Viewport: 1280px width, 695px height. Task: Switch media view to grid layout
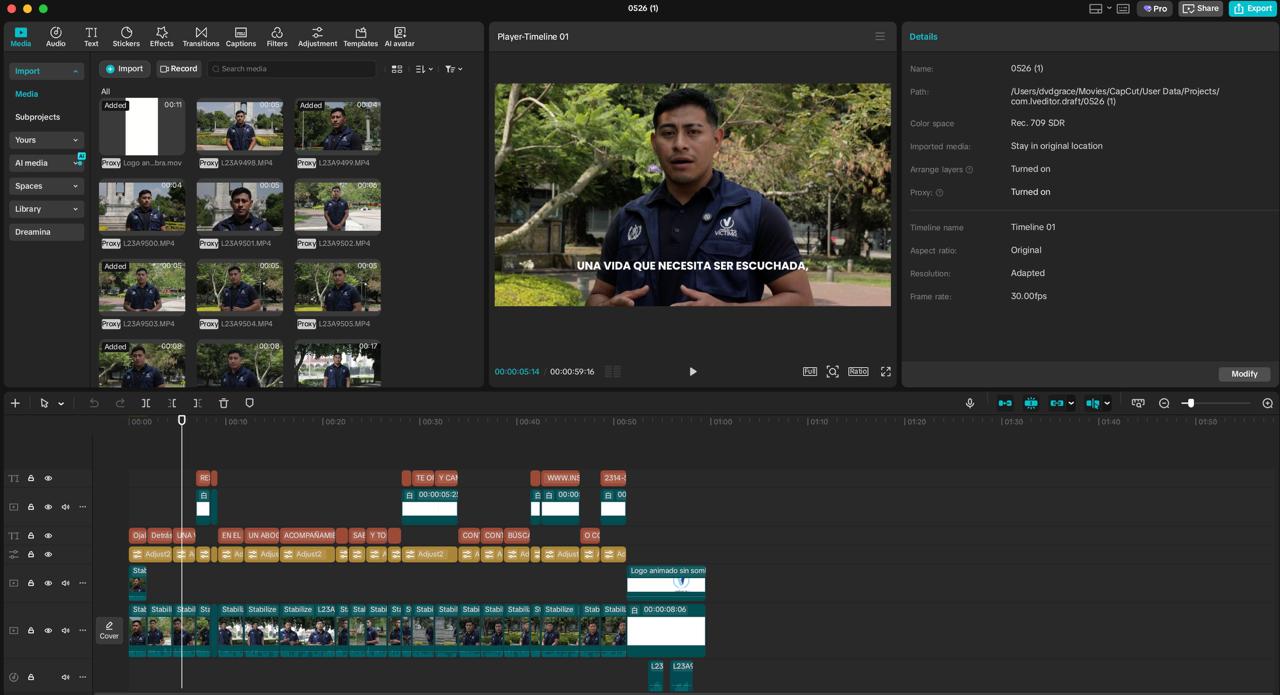pyautogui.click(x=397, y=69)
